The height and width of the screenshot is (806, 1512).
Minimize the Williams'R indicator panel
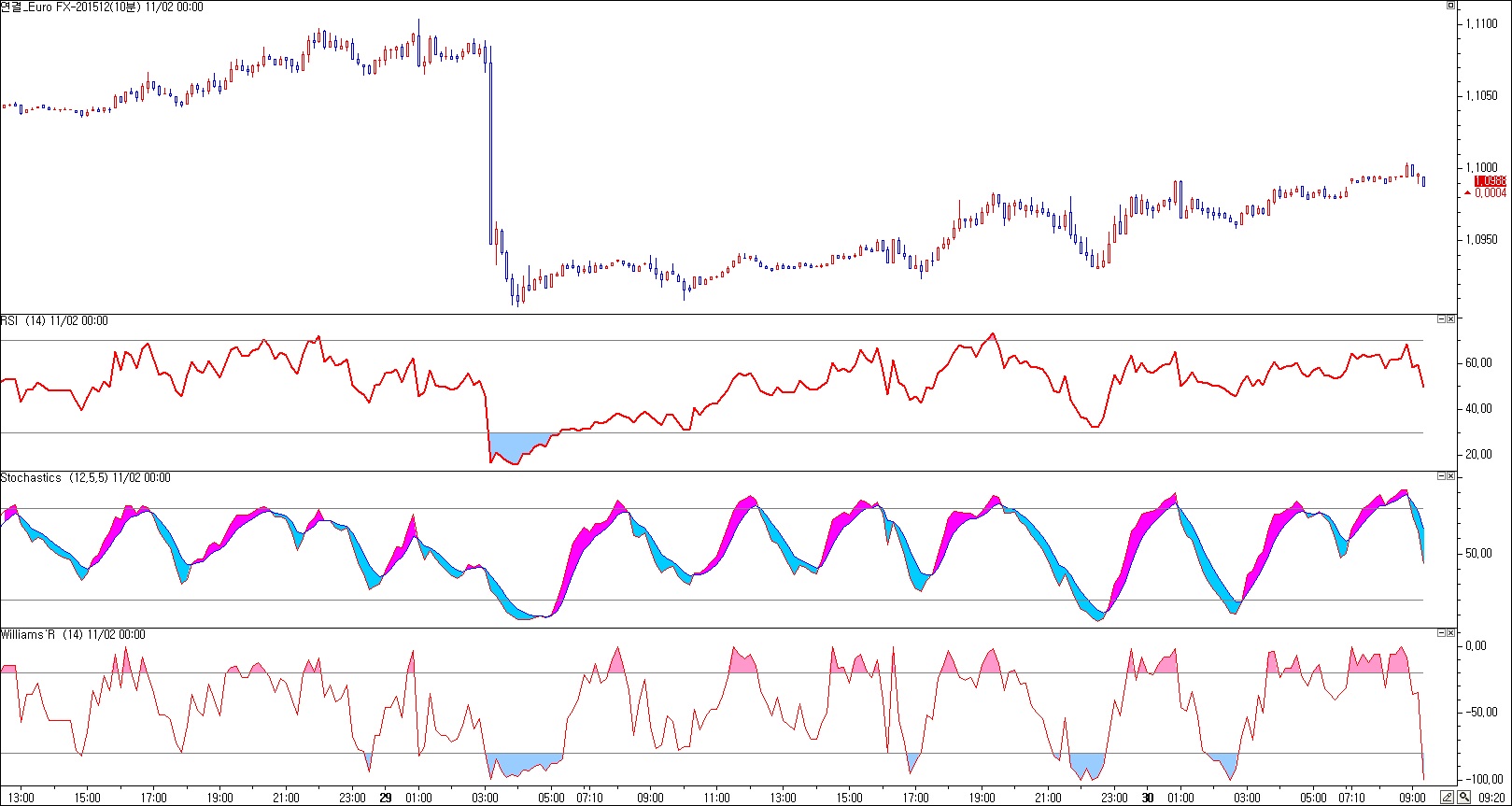pyautogui.click(x=1440, y=633)
